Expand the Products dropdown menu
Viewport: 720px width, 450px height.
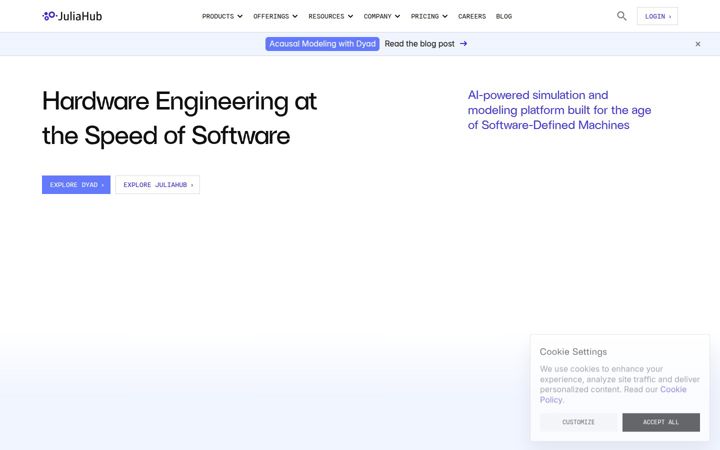[222, 17]
